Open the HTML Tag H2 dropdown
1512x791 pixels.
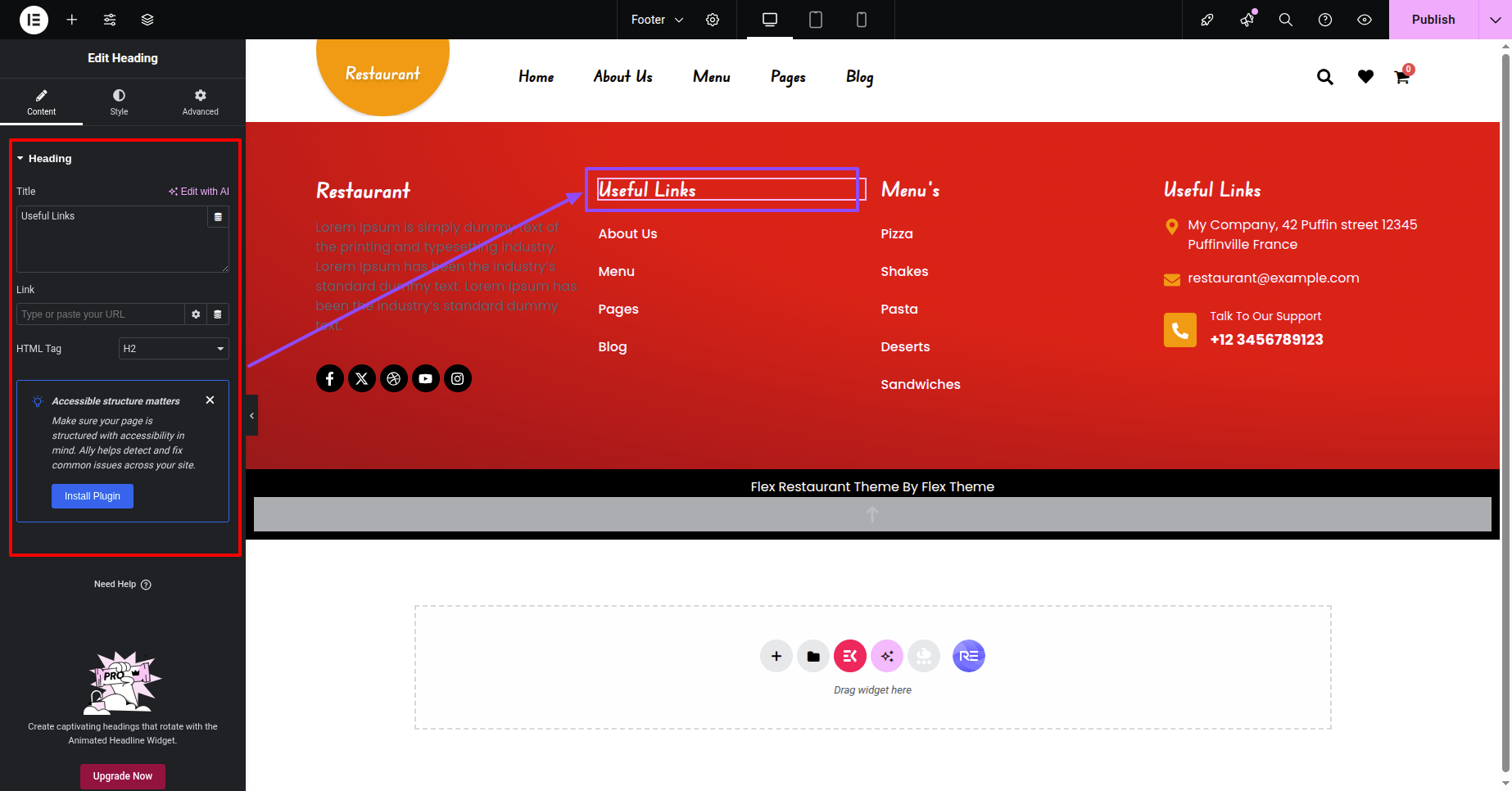[174, 349]
